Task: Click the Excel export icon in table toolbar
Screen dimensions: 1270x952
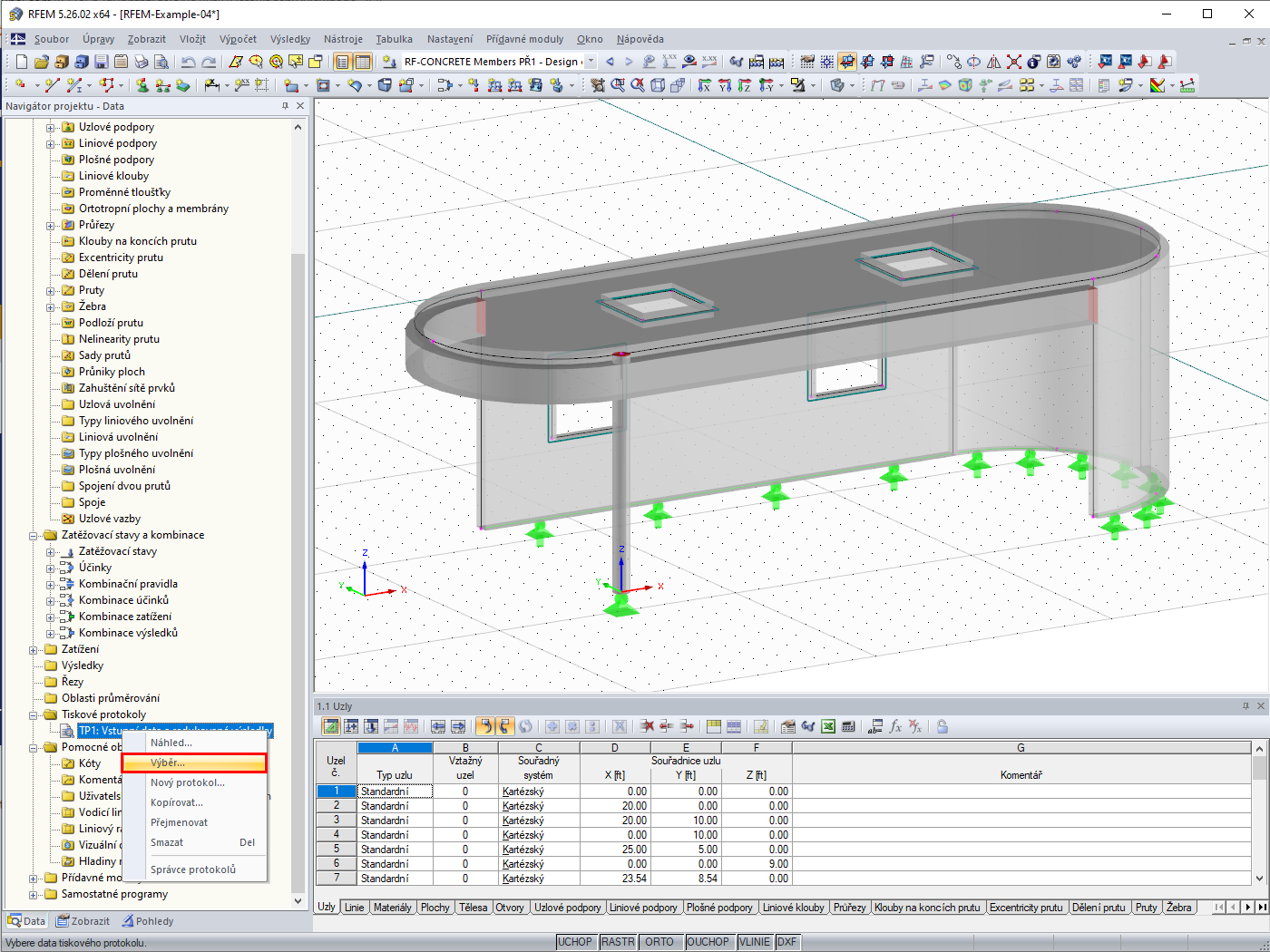Action: pos(828,726)
